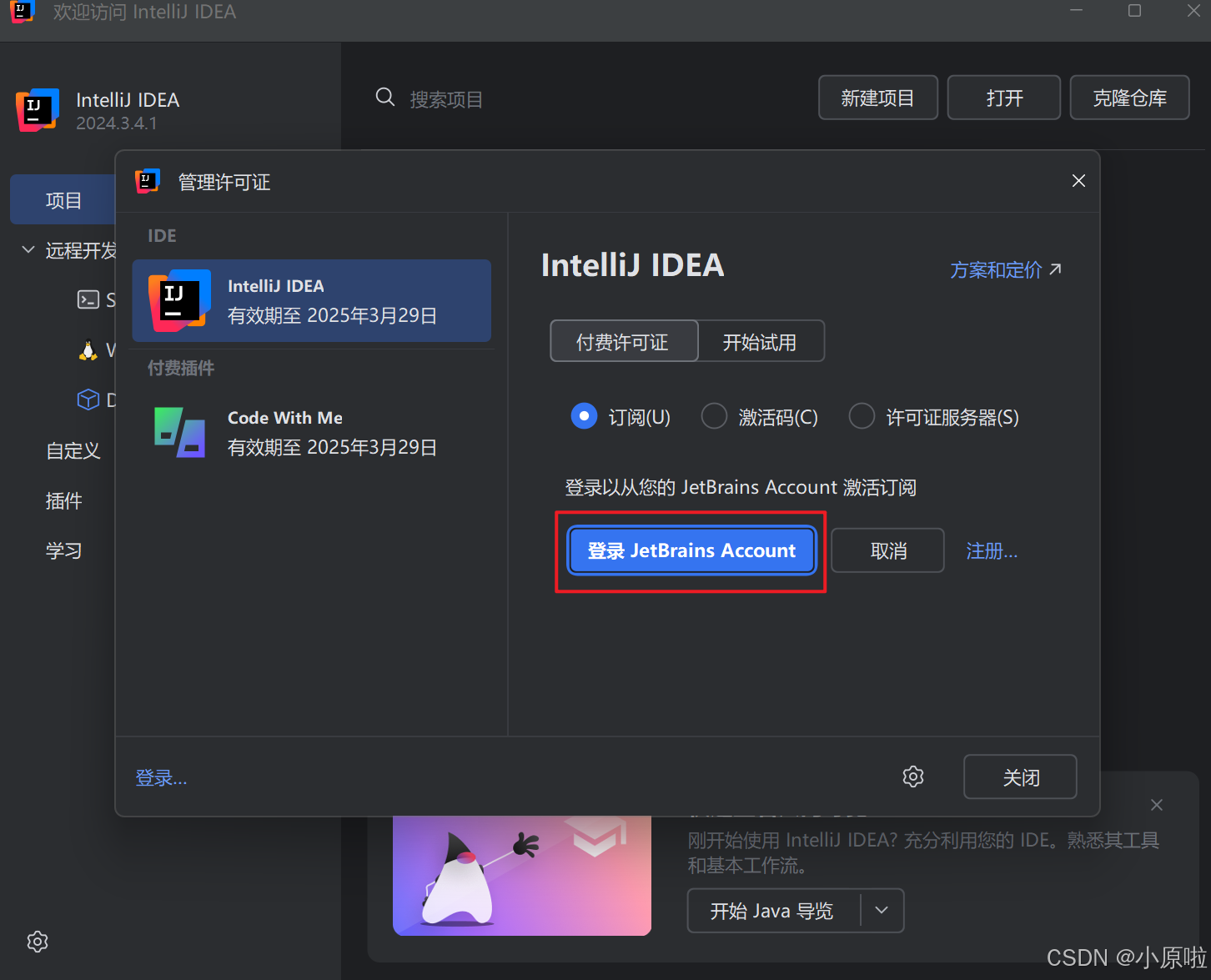Click the IntelliJ IDEA product icon in the IDE list
Screen dimensions: 1211x980
coord(179,300)
